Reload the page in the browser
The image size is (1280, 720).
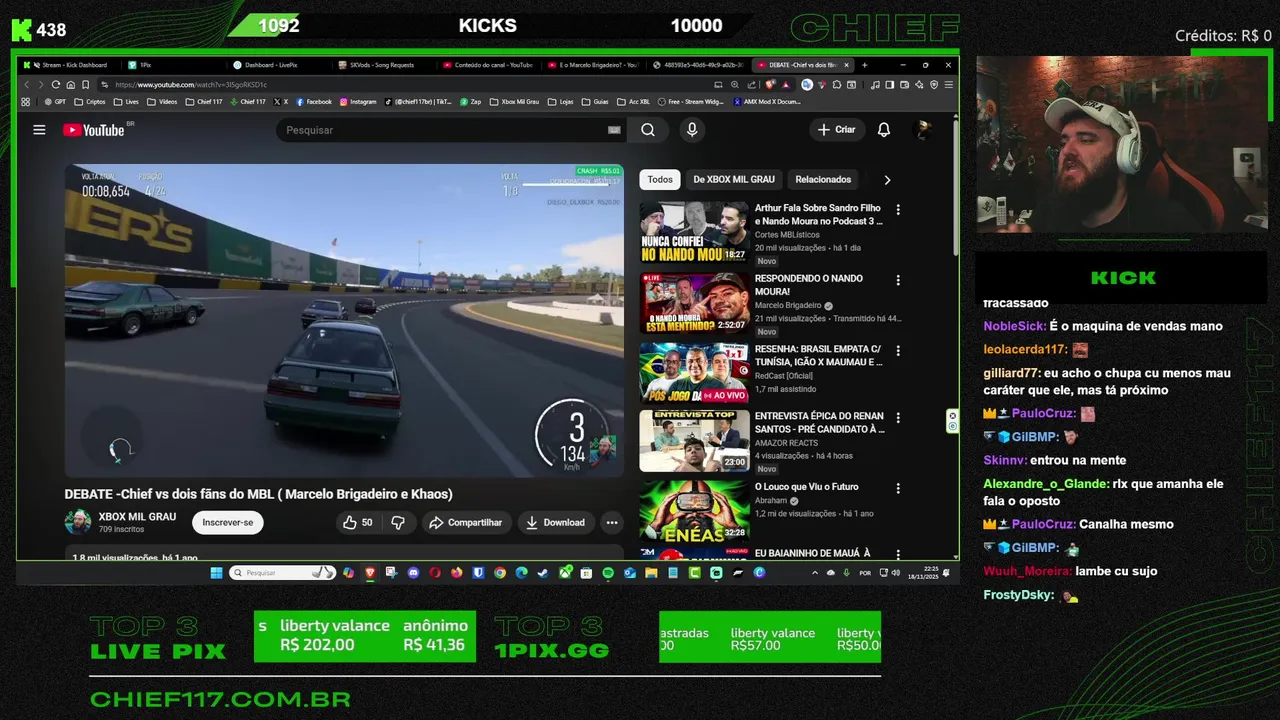[55, 85]
